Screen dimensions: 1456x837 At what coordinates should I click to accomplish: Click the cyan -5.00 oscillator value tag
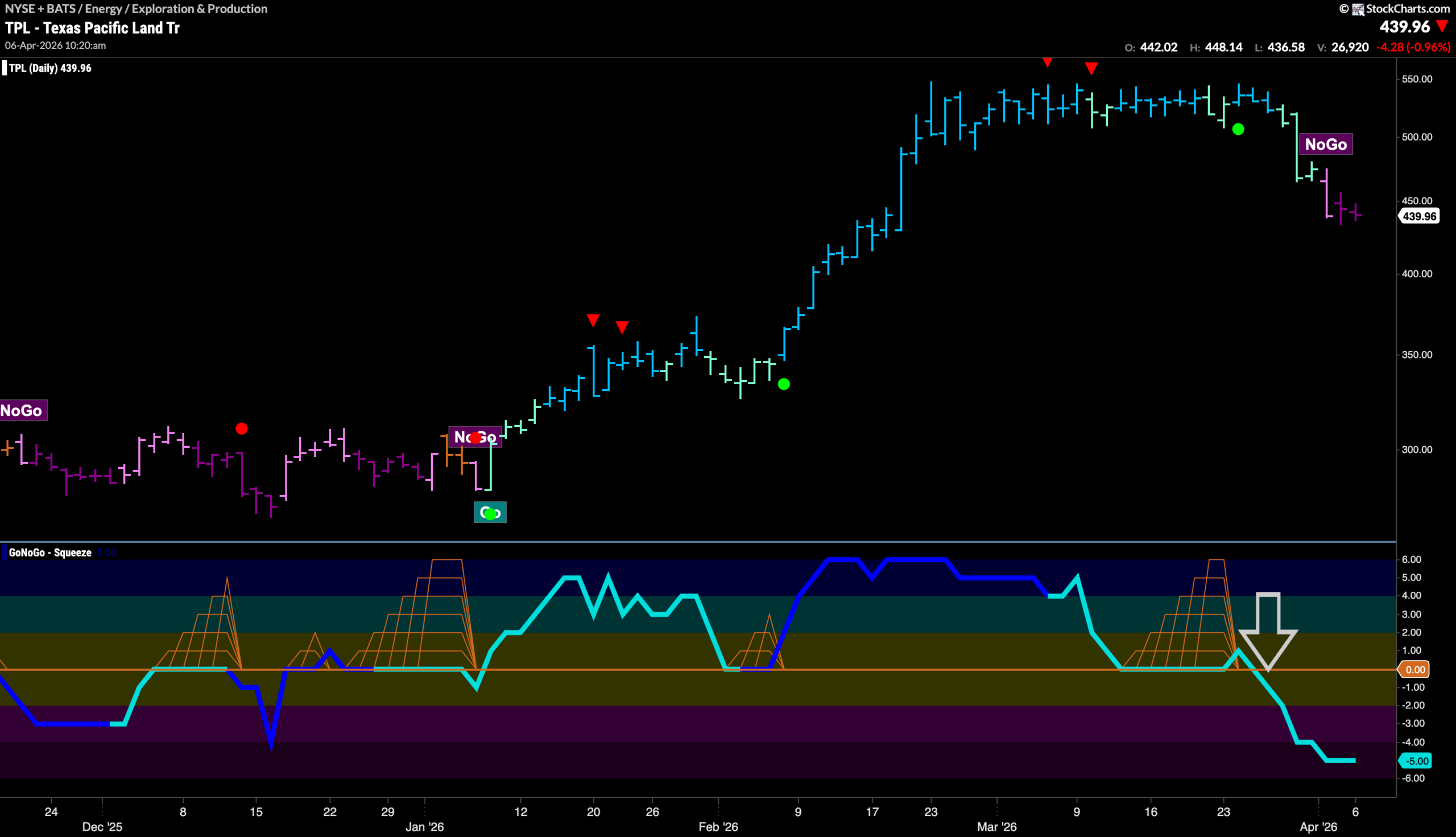coord(1415,761)
